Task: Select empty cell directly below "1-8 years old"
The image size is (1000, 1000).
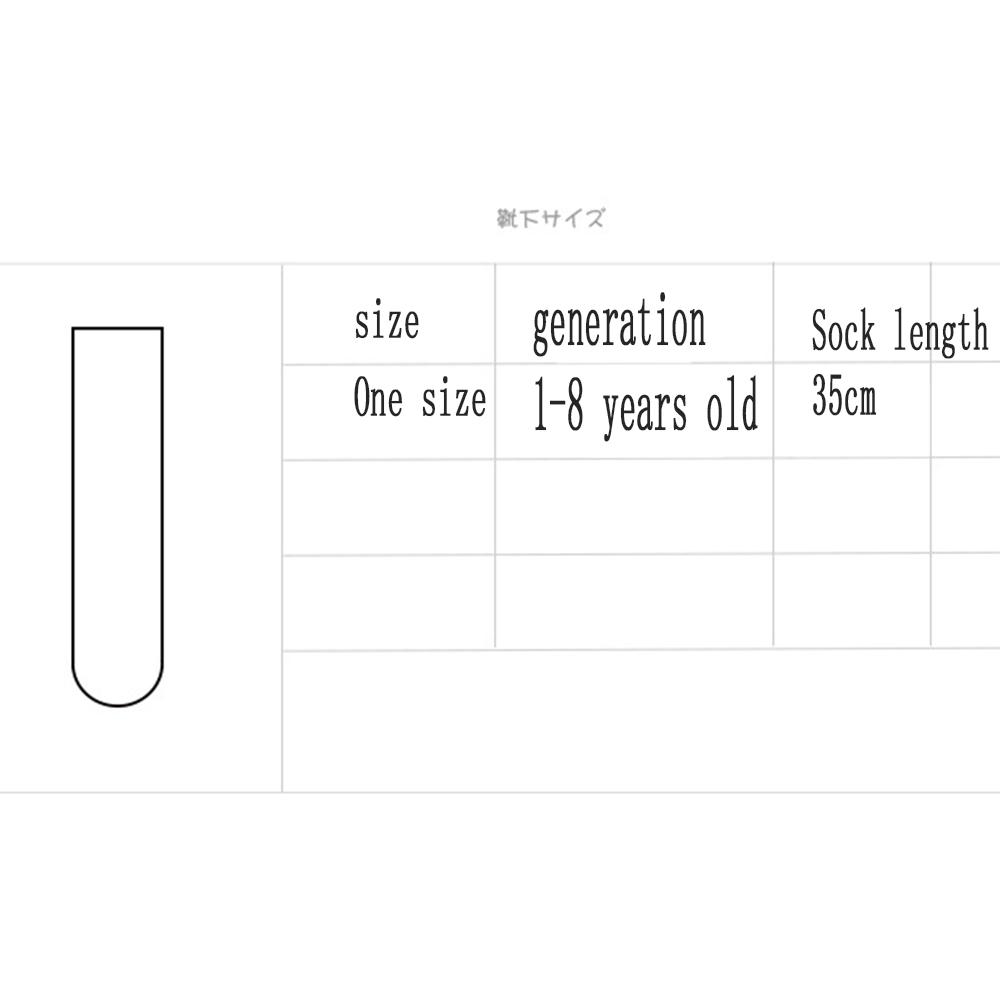Action: coord(634,507)
